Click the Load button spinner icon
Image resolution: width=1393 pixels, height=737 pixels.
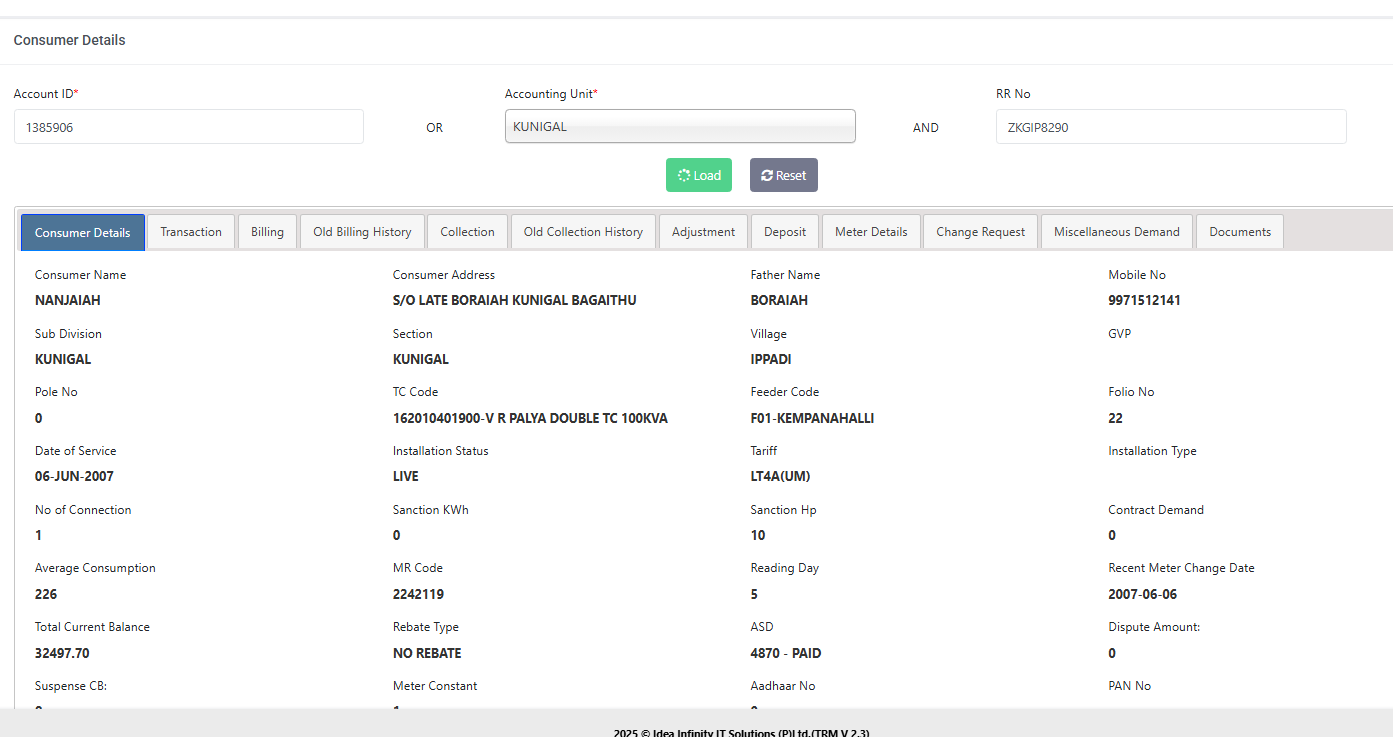[x=684, y=176]
